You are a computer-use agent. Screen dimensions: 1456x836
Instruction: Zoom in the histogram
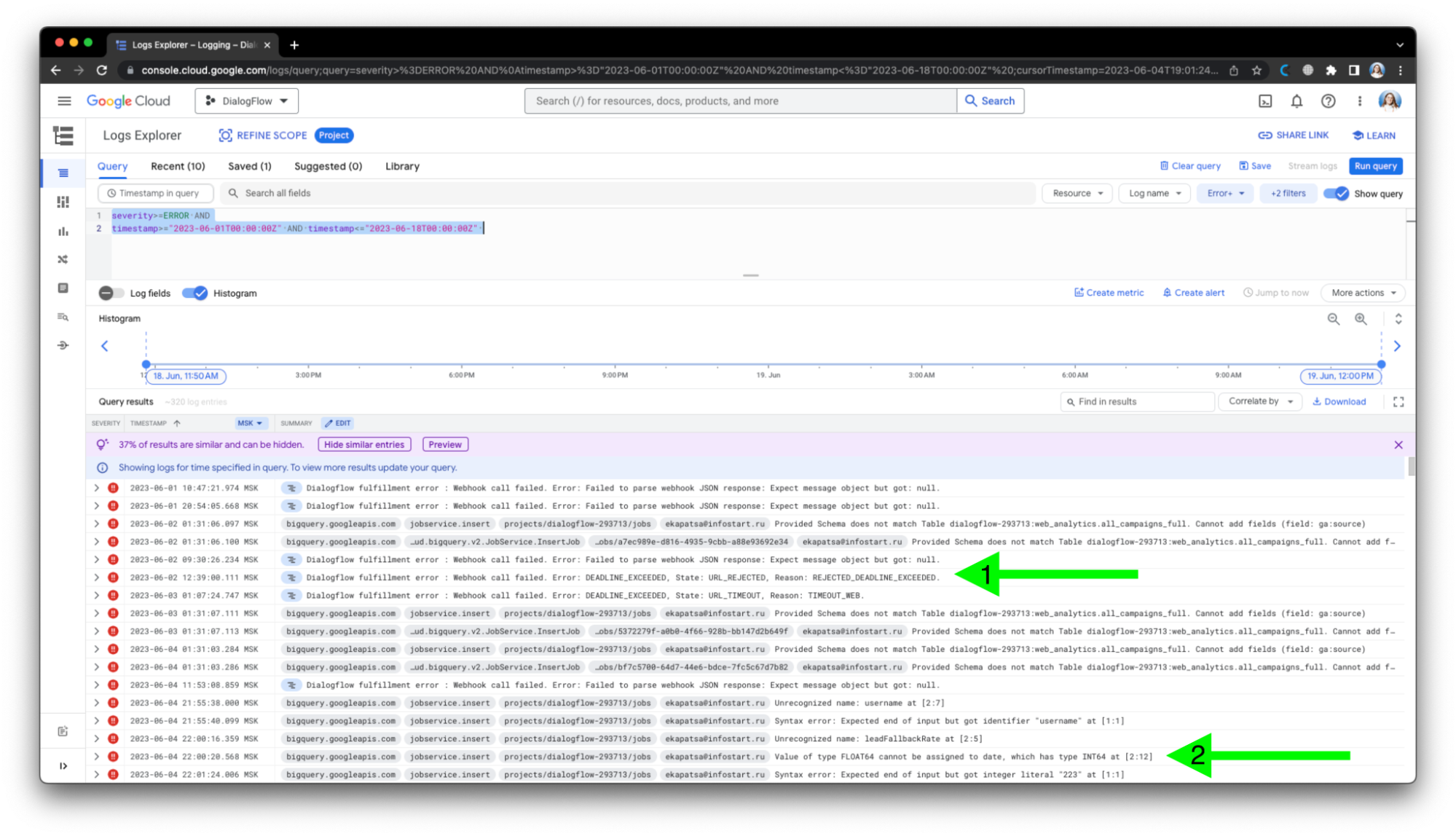(x=1361, y=319)
